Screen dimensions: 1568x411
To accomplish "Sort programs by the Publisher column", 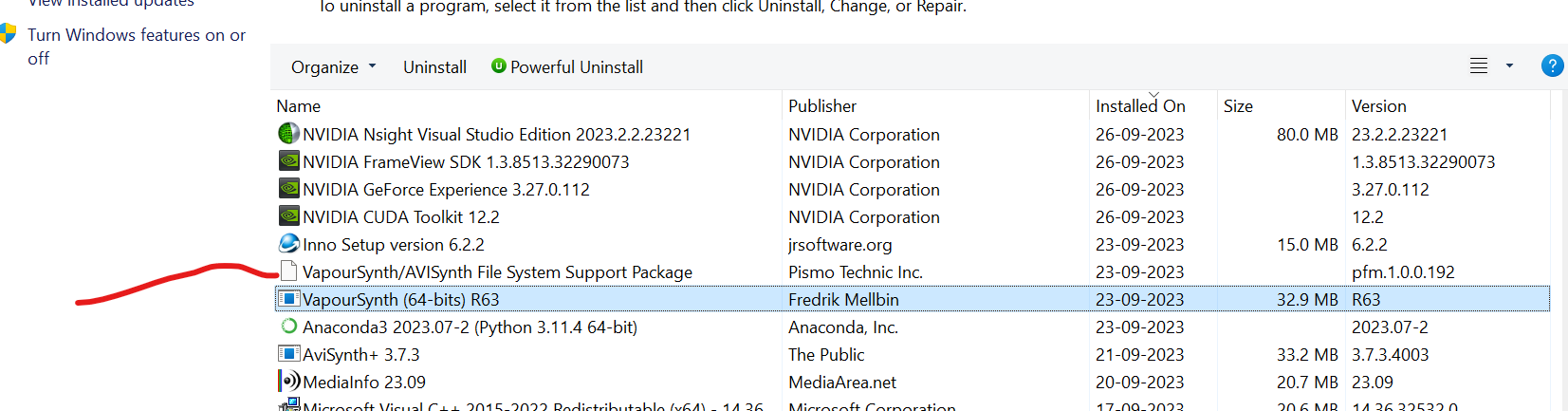I will coord(821,106).
